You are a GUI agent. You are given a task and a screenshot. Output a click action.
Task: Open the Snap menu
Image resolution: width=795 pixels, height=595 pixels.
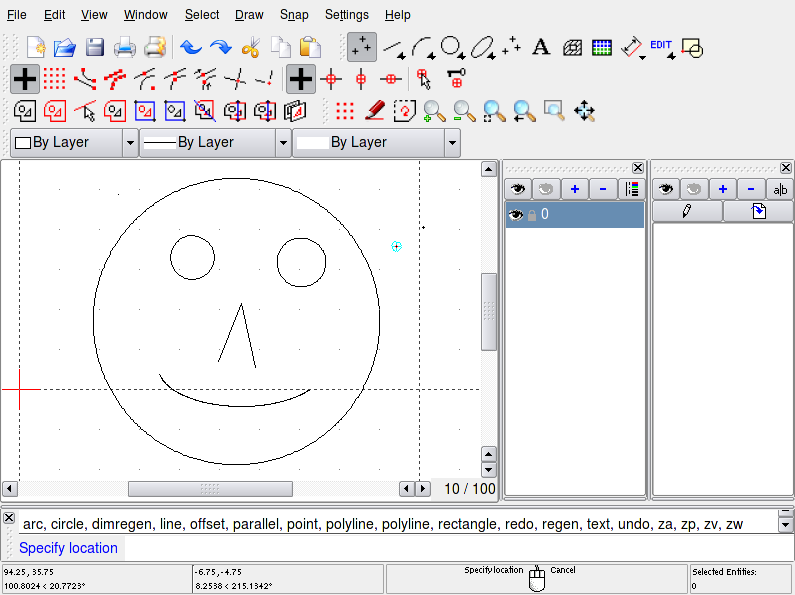294,15
